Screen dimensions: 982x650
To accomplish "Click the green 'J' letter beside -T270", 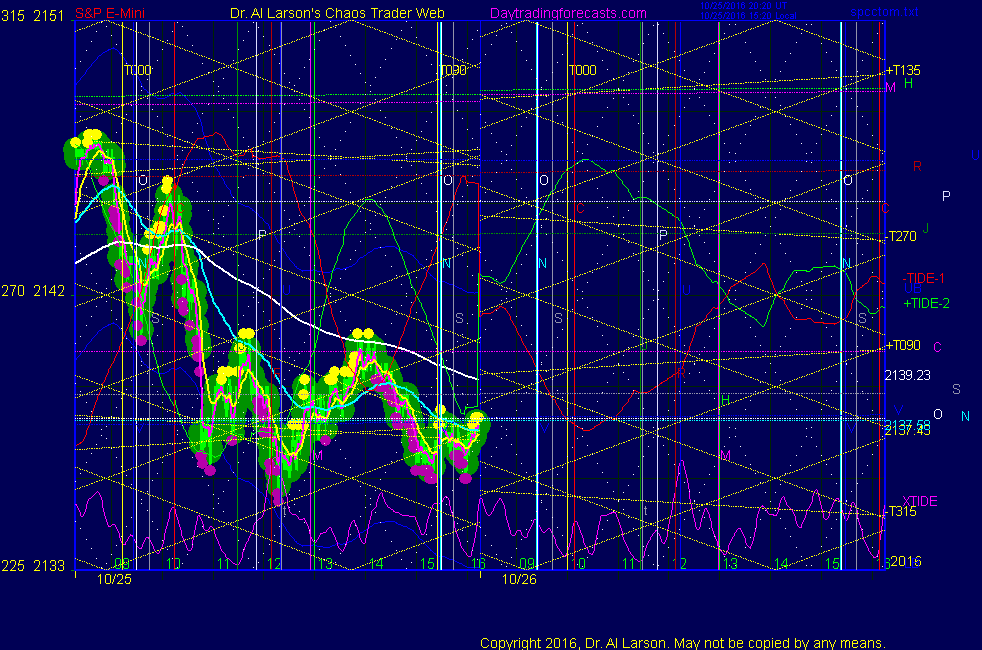I will (x=926, y=229).
